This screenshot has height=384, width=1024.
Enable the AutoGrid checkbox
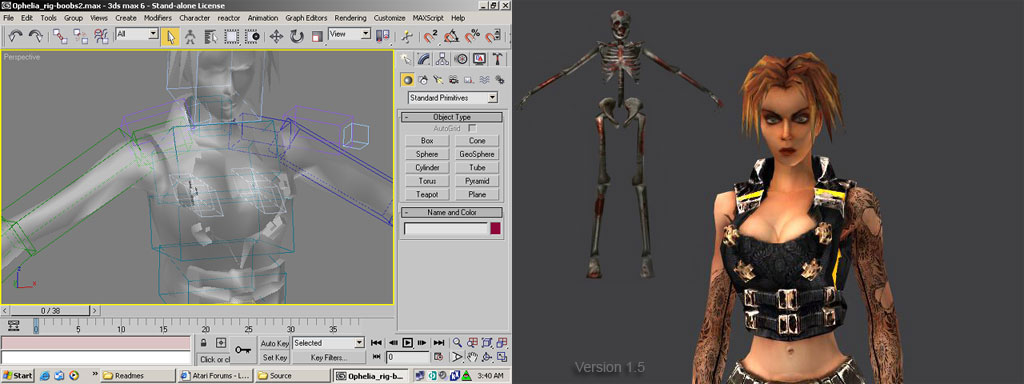click(472, 129)
